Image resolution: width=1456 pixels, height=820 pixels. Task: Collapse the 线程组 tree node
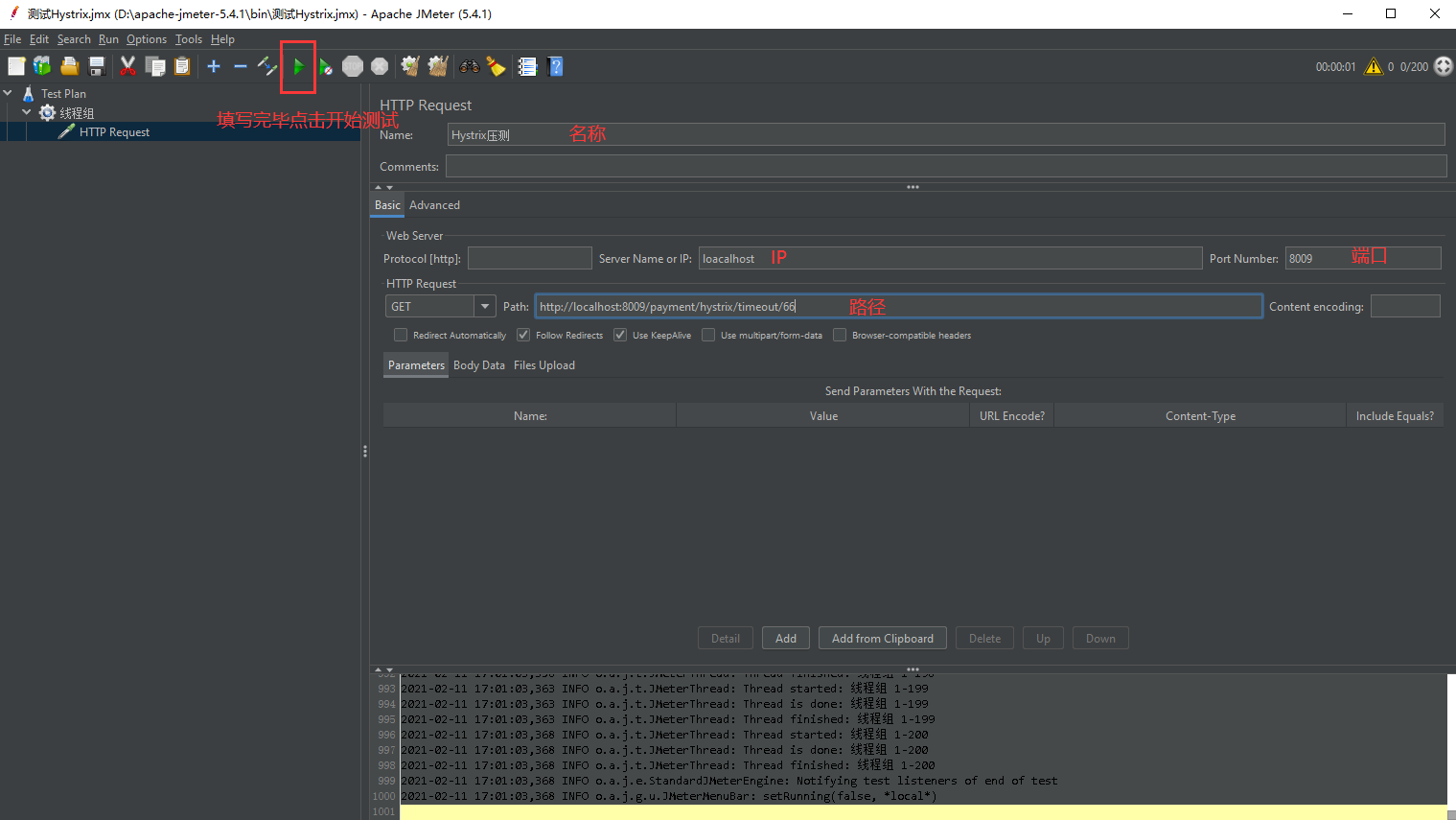[x=27, y=112]
